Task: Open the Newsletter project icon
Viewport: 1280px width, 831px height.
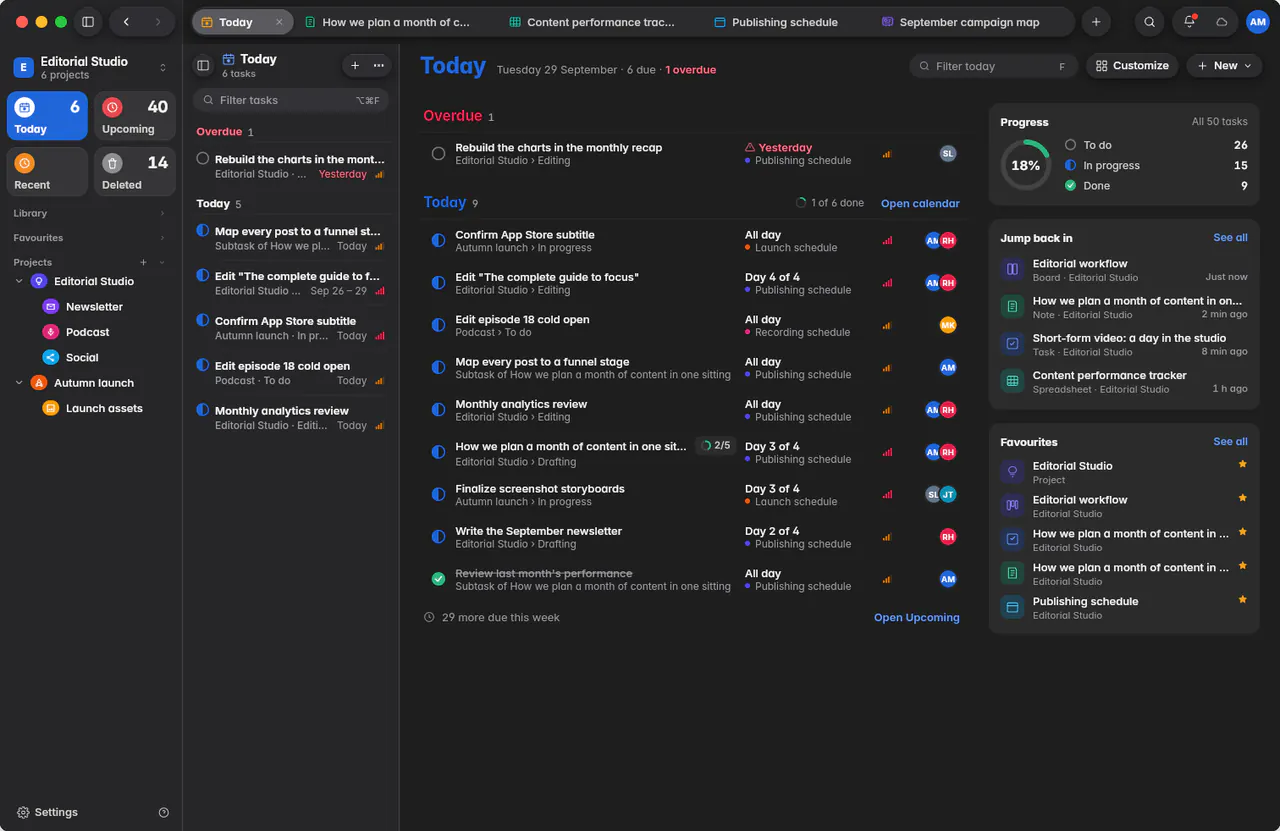Action: click(x=50, y=307)
